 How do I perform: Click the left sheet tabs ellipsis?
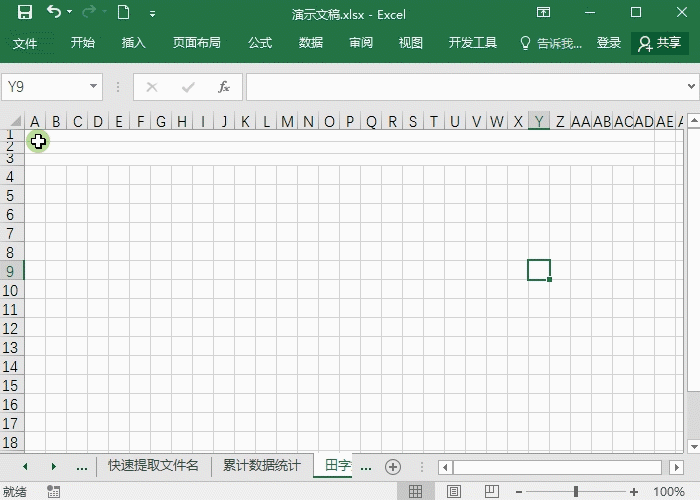point(82,467)
